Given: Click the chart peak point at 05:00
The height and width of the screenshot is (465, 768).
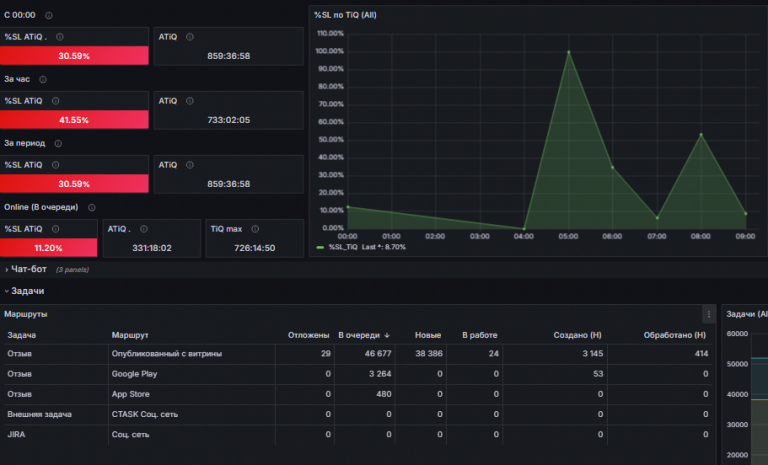Looking at the screenshot, I should coord(569,52).
